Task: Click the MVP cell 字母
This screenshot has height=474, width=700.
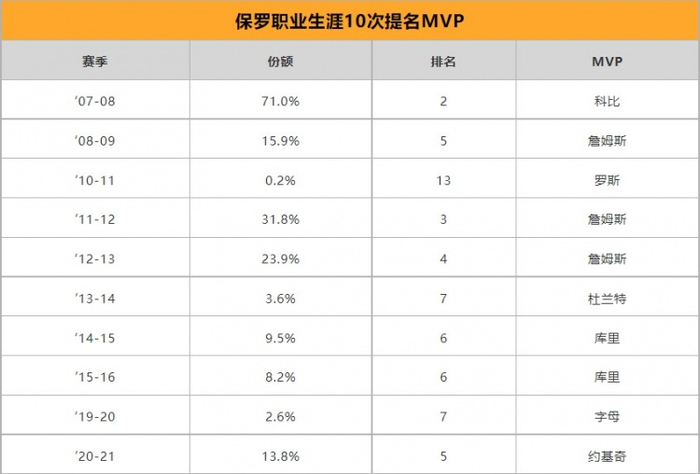Action: pos(606,417)
